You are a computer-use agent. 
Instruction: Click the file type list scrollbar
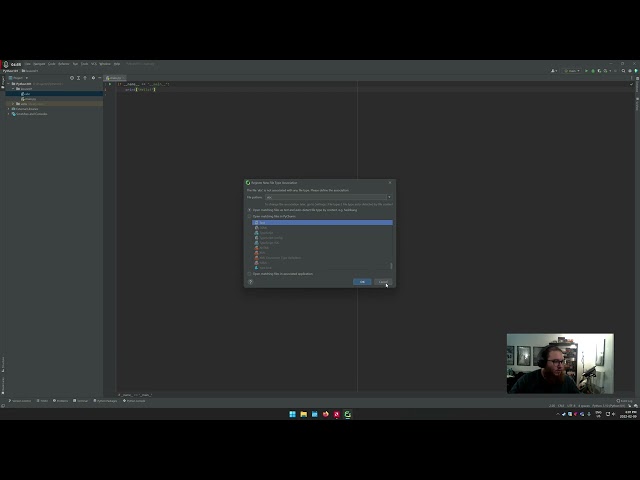tap(391, 266)
